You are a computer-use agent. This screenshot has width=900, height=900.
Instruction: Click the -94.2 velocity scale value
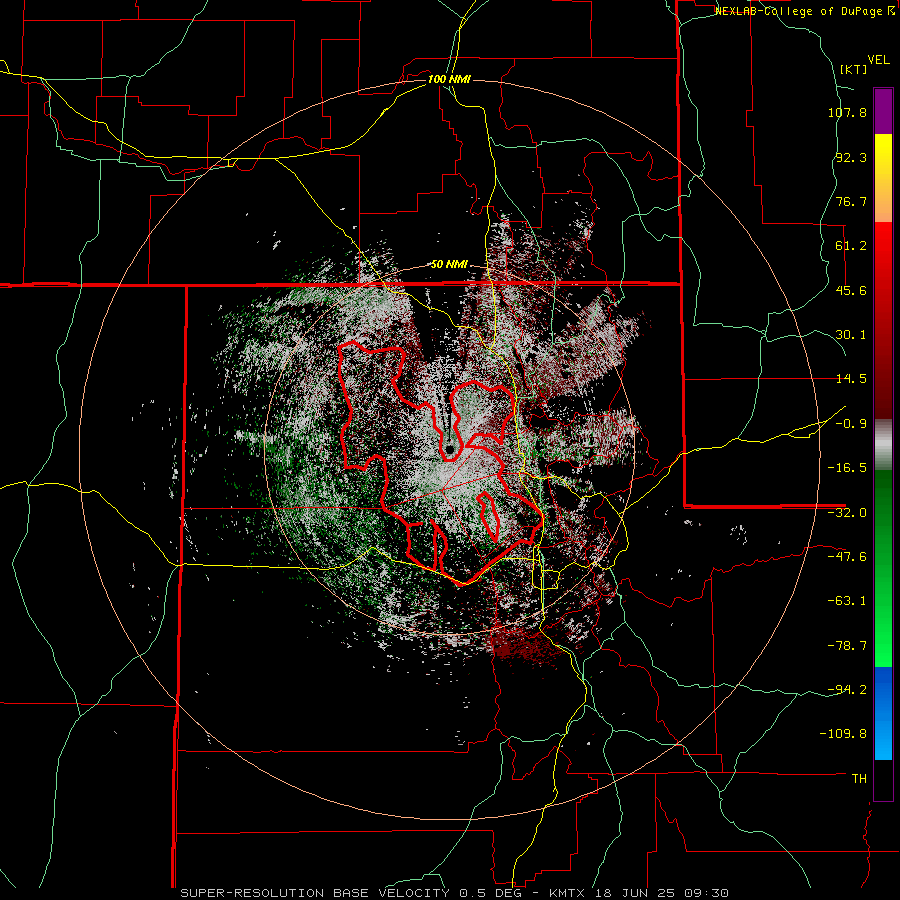(x=847, y=690)
